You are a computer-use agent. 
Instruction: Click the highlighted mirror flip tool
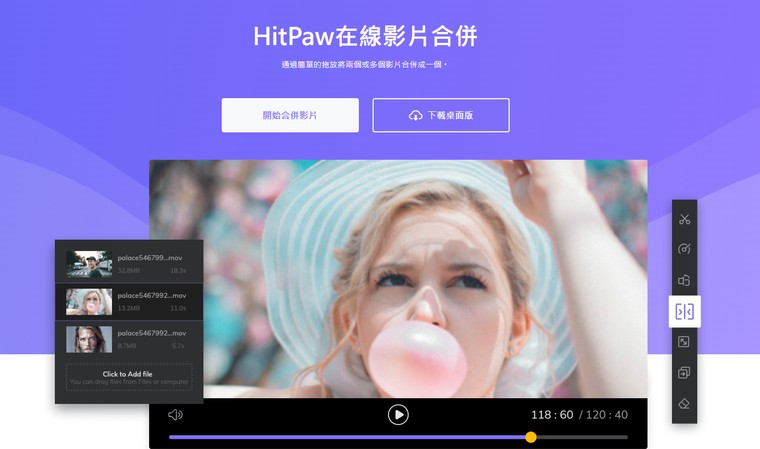(x=684, y=311)
